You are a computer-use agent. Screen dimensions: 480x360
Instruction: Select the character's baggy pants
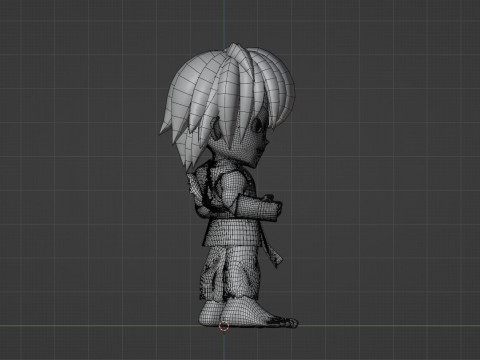click(x=230, y=272)
